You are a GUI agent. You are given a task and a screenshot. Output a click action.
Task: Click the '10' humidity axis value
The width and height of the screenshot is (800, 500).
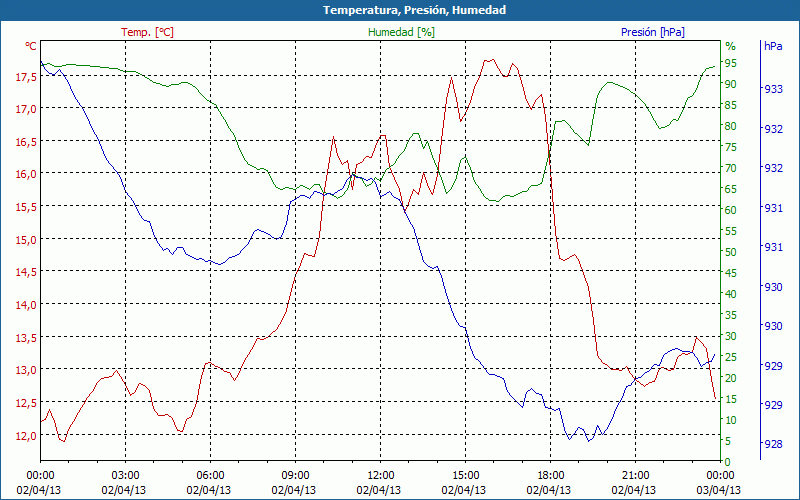pos(730,420)
